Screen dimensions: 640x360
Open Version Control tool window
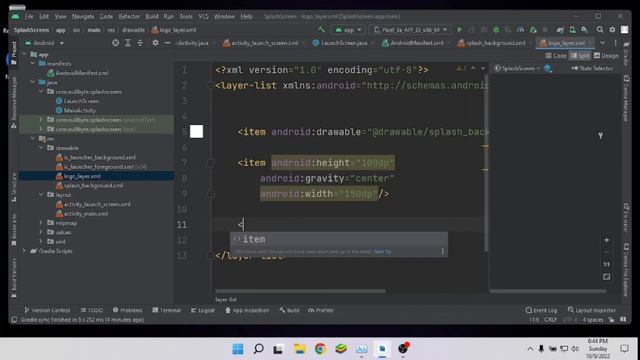tap(47, 310)
